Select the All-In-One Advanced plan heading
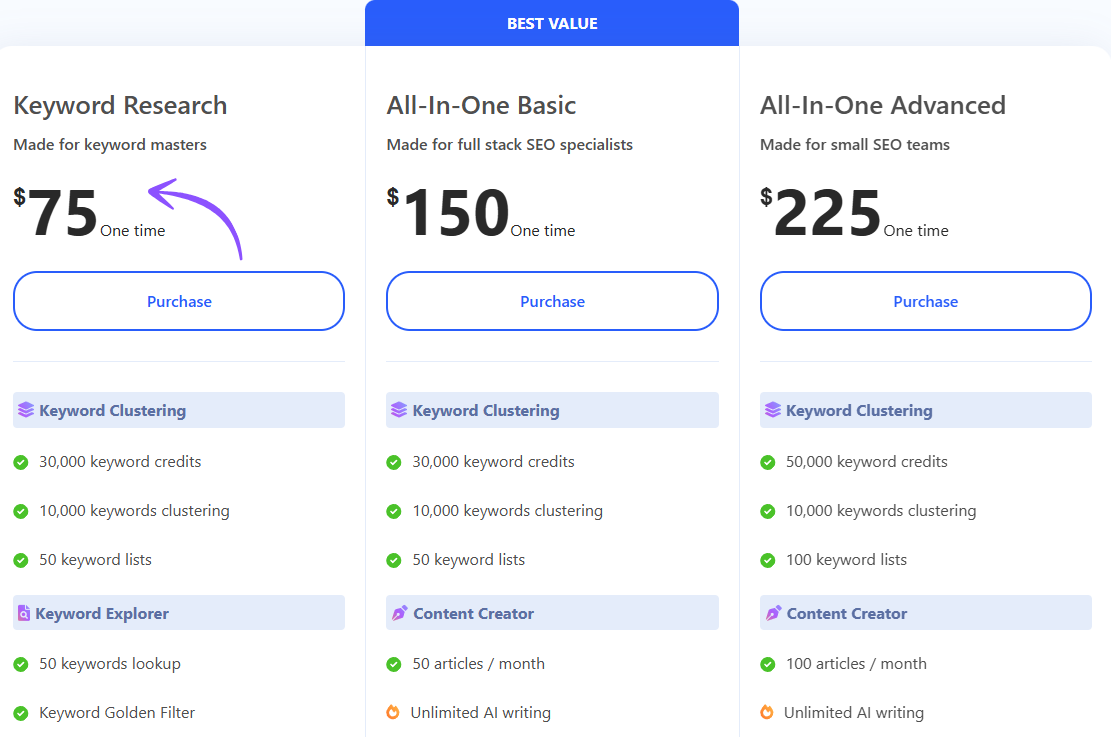Screen dimensions: 1111x737 (x=882, y=105)
